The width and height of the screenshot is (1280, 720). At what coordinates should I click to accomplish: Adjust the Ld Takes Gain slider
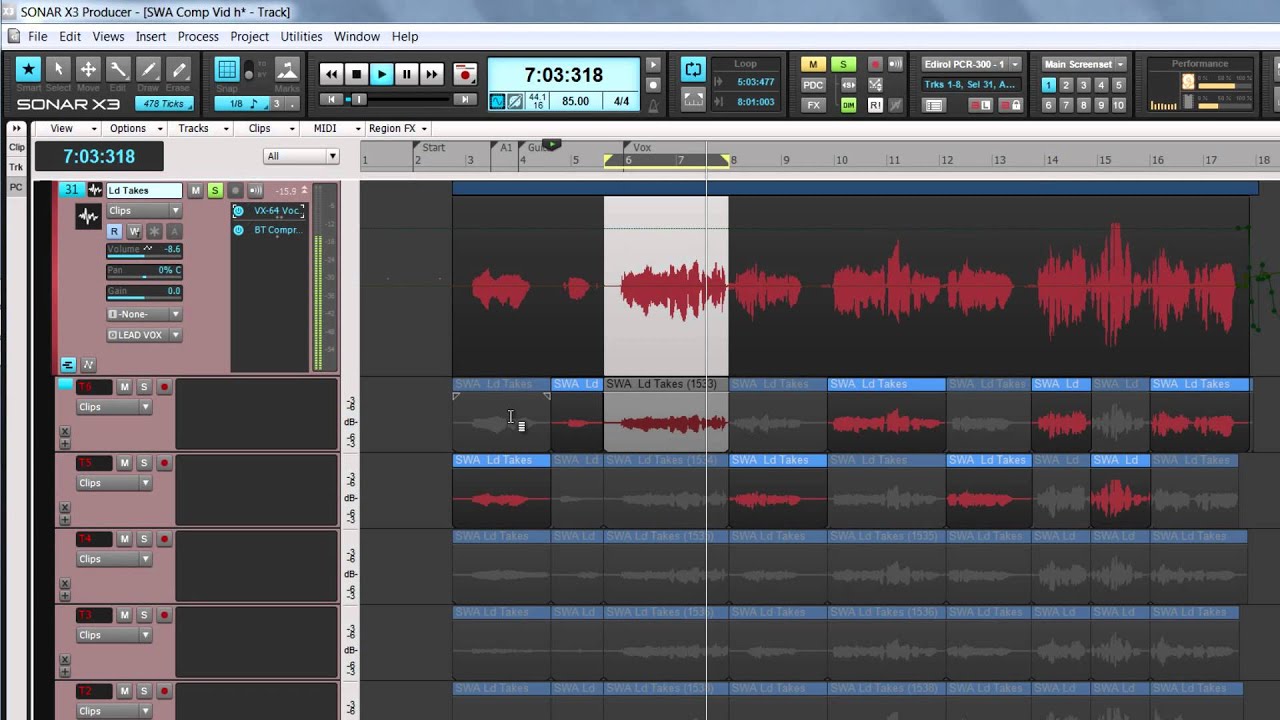coord(144,291)
